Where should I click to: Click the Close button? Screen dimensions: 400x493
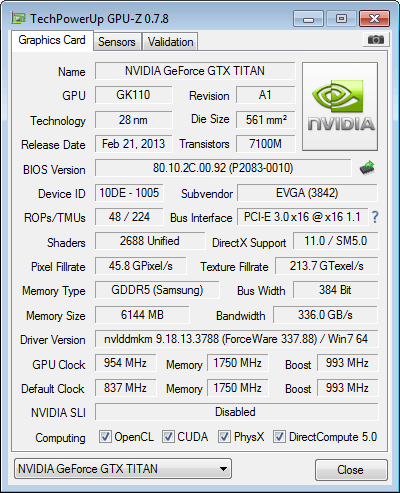click(x=351, y=470)
